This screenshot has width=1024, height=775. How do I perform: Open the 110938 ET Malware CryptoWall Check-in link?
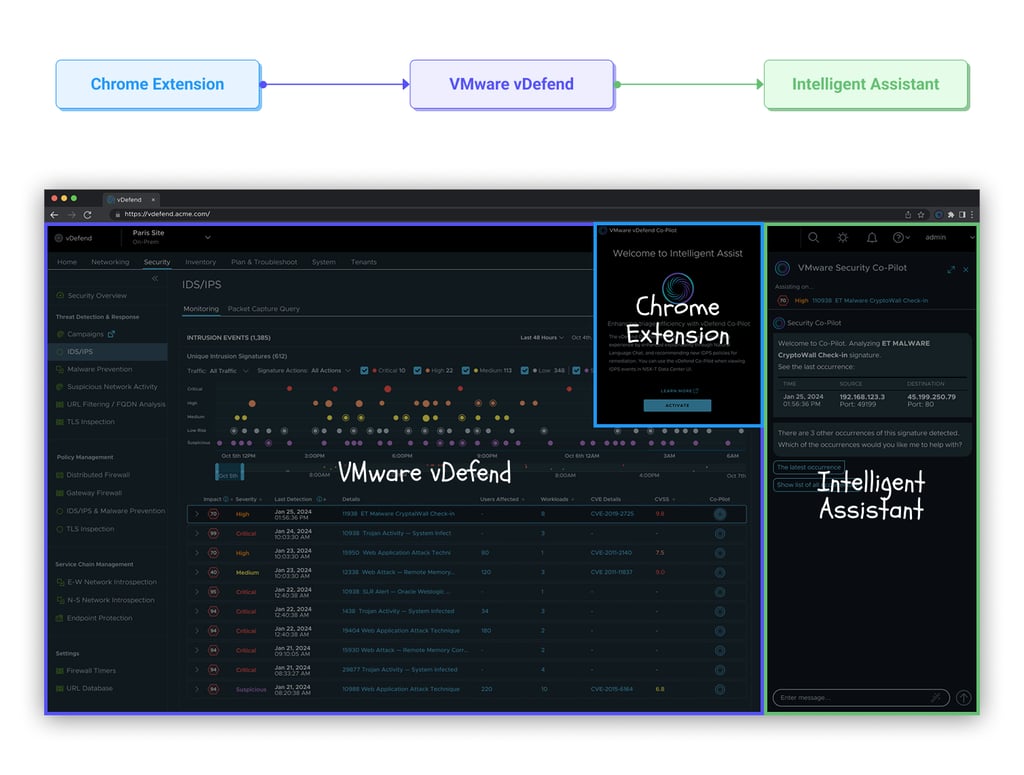(870, 301)
